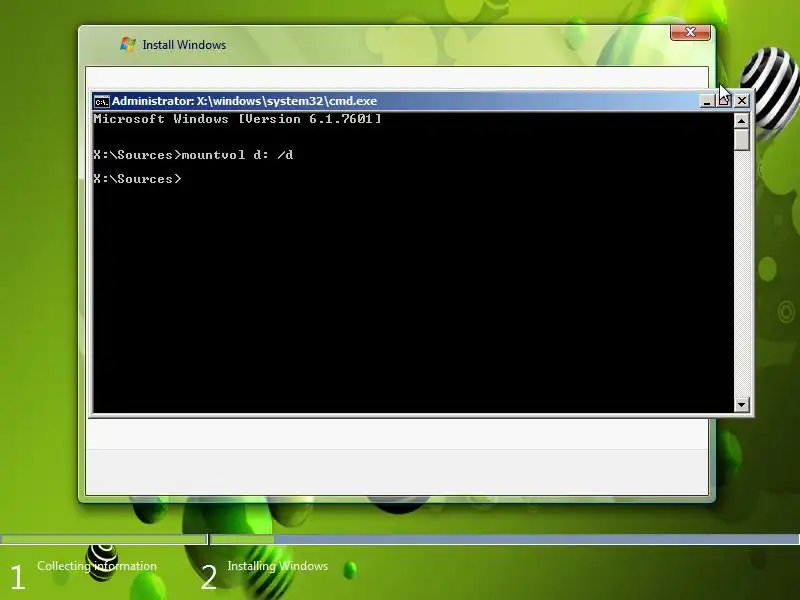Maximize the Administrator cmd.exe window
The height and width of the screenshot is (600, 800).
click(x=724, y=101)
